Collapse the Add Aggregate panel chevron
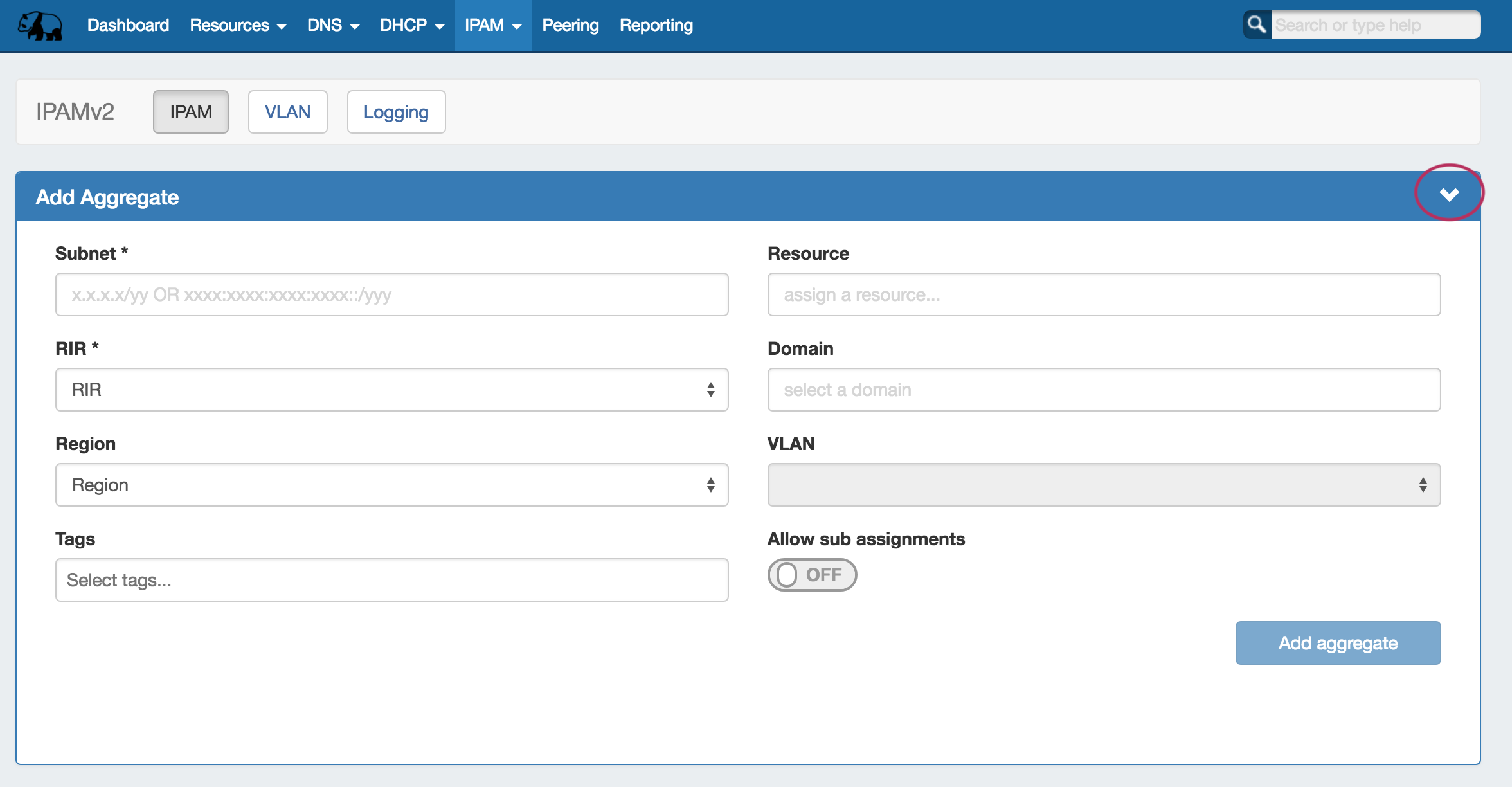 (1448, 194)
